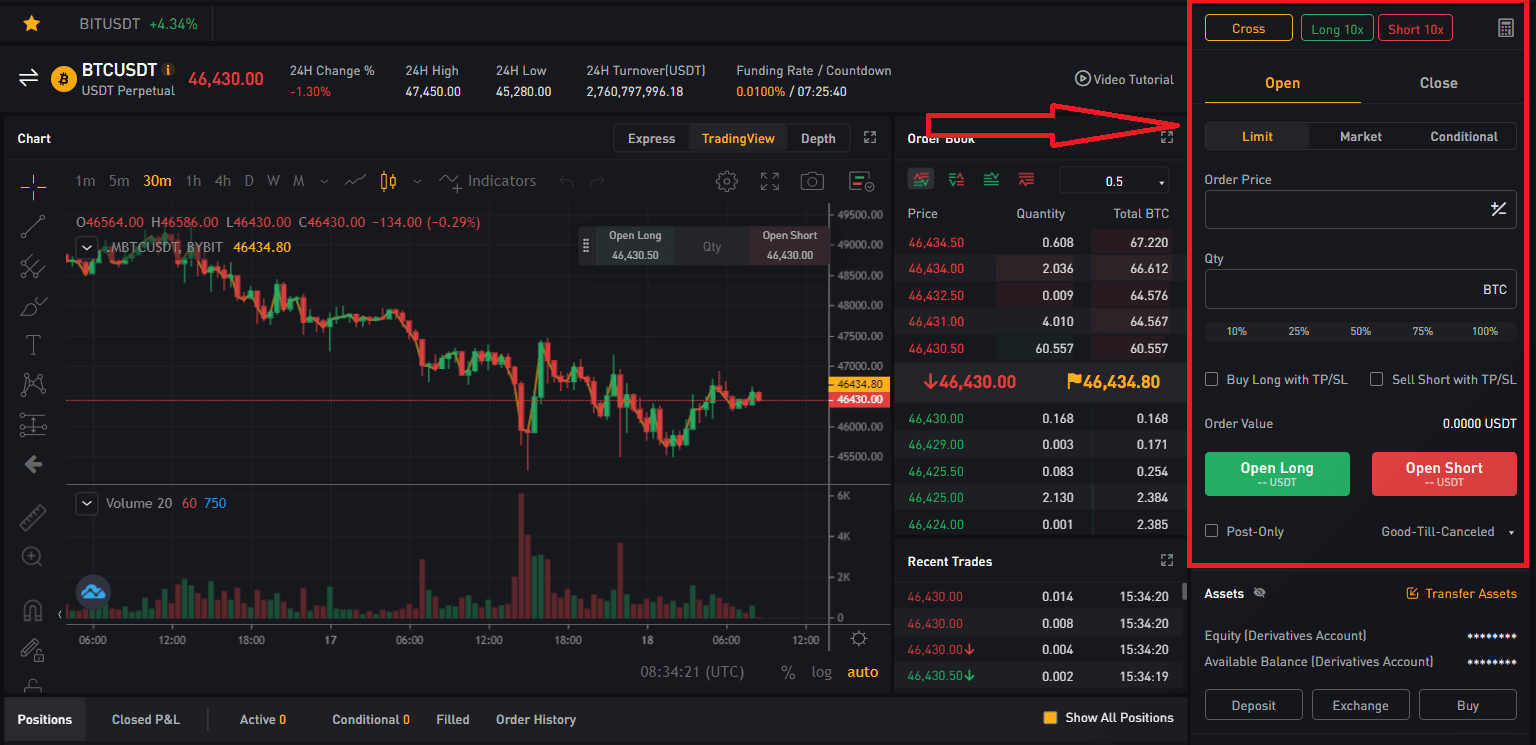Open Transfer Assets

tap(1461, 593)
